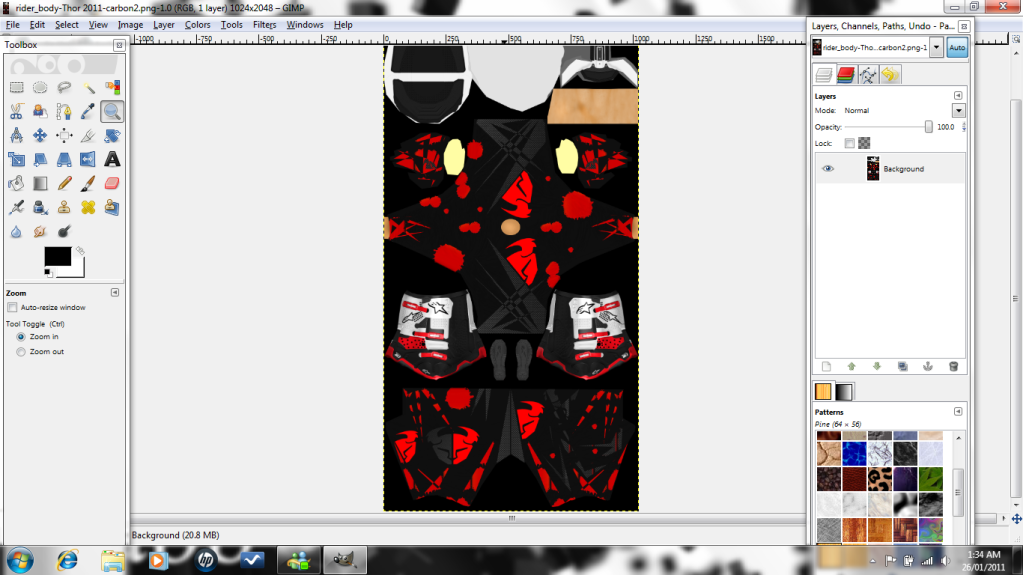Screen dimensions: 1023x575
Task: Select the Airbrush tool
Action: tap(16, 208)
